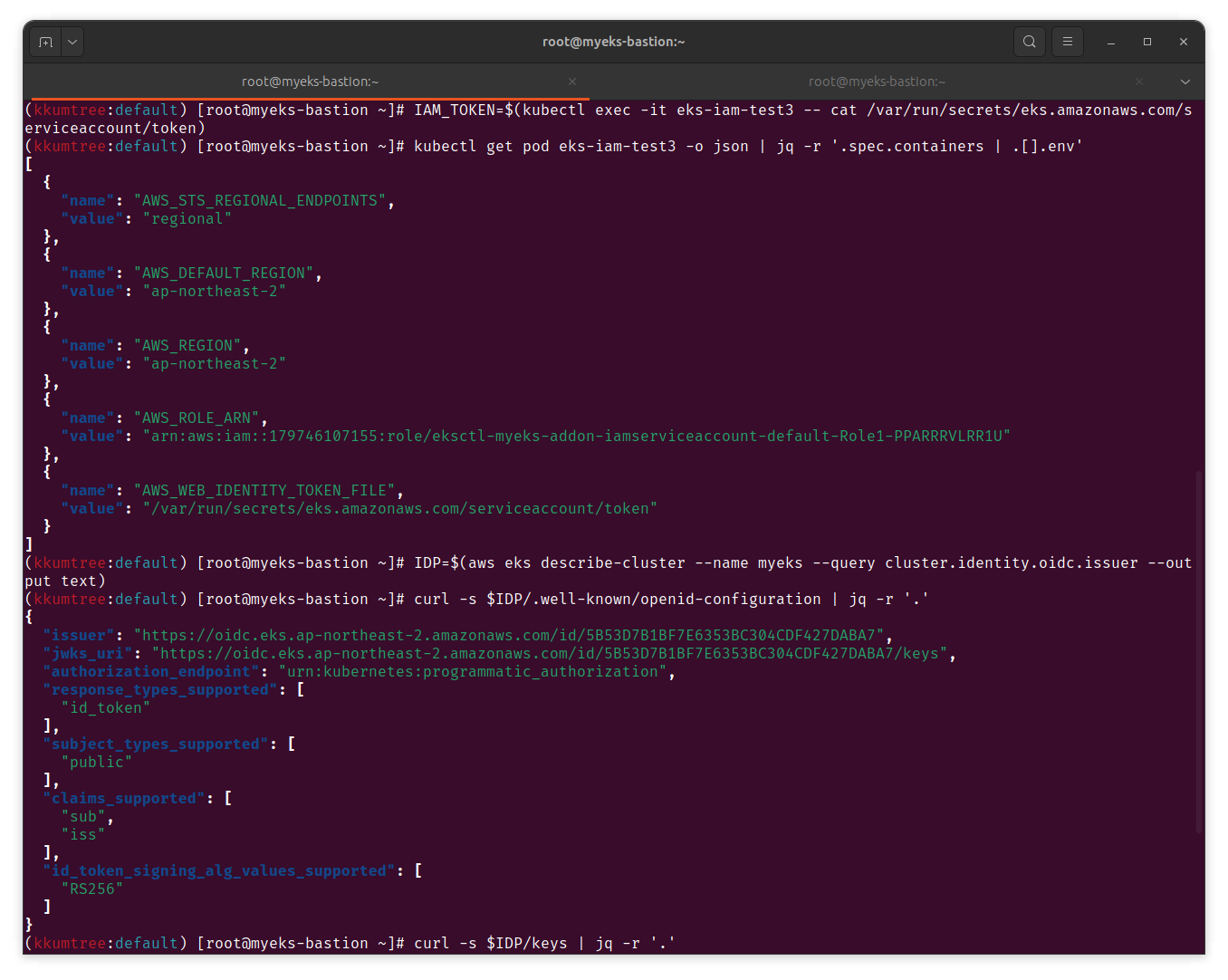Open the hamburger main menu

point(1068,42)
